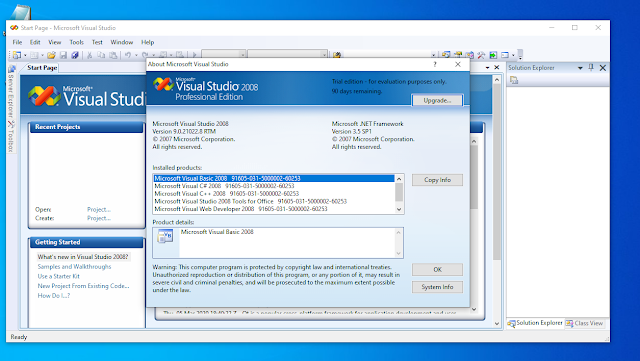Open the Solution Platforms combo box
Viewport: 640px width, 361px height.
click(x=287, y=55)
